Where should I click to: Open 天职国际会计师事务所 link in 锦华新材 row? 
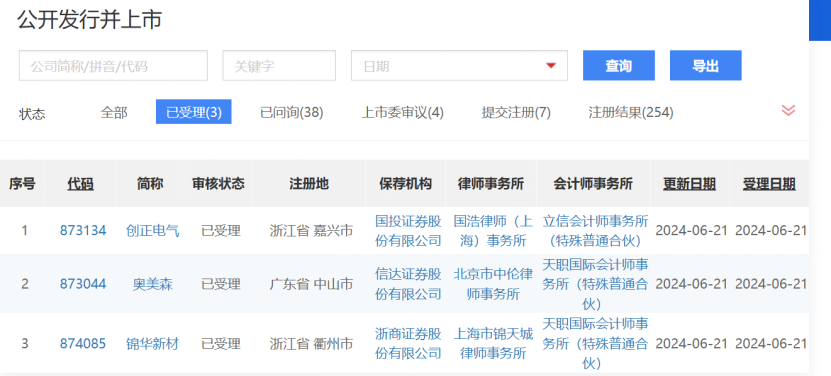point(595,344)
